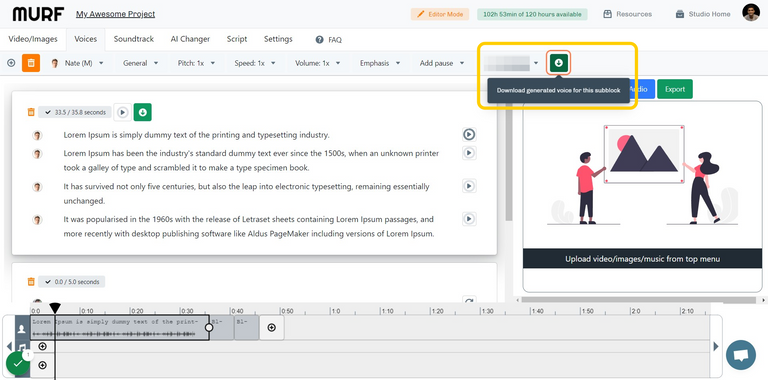Click the voice track person icon
Viewport: 768px width, 380px height.
point(22,329)
